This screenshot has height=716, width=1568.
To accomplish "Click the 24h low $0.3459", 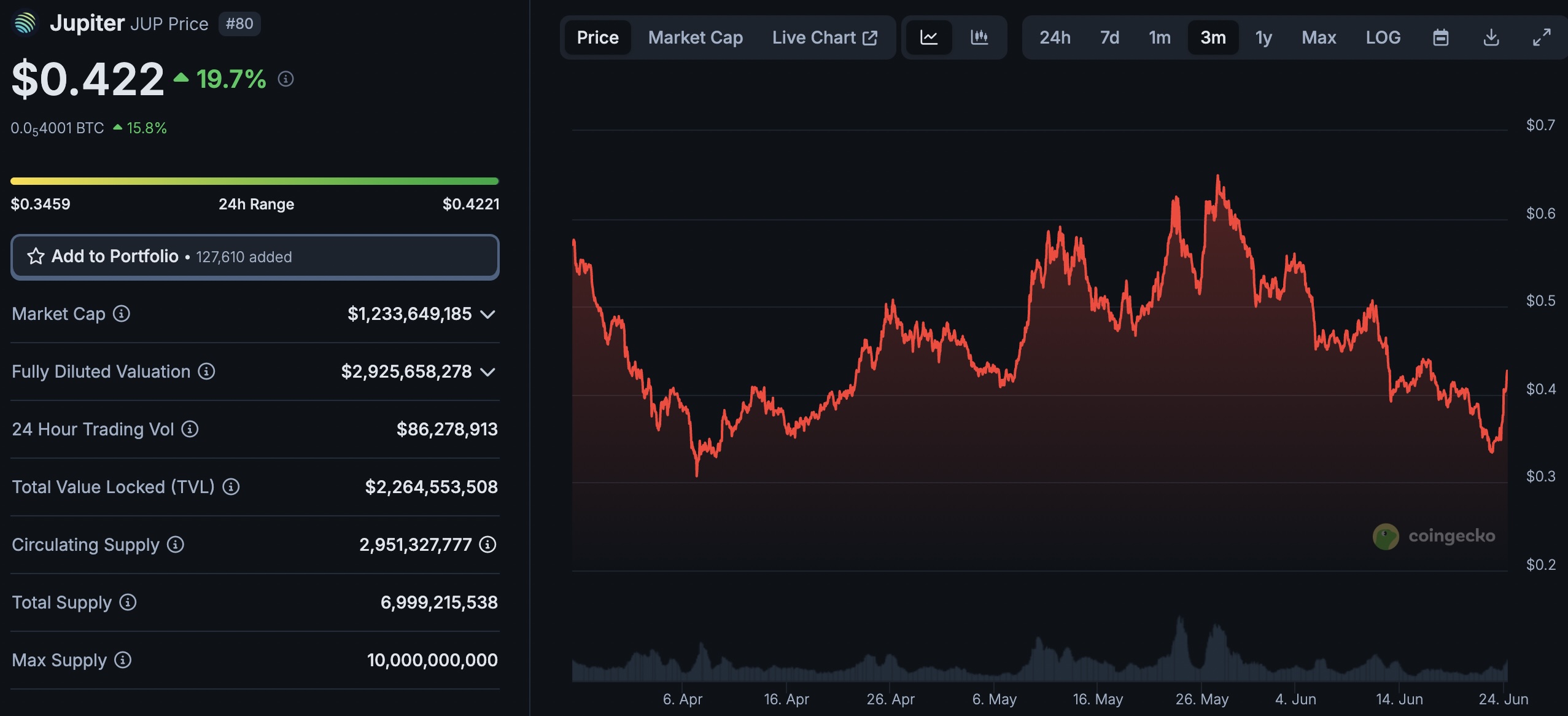I will (41, 204).
